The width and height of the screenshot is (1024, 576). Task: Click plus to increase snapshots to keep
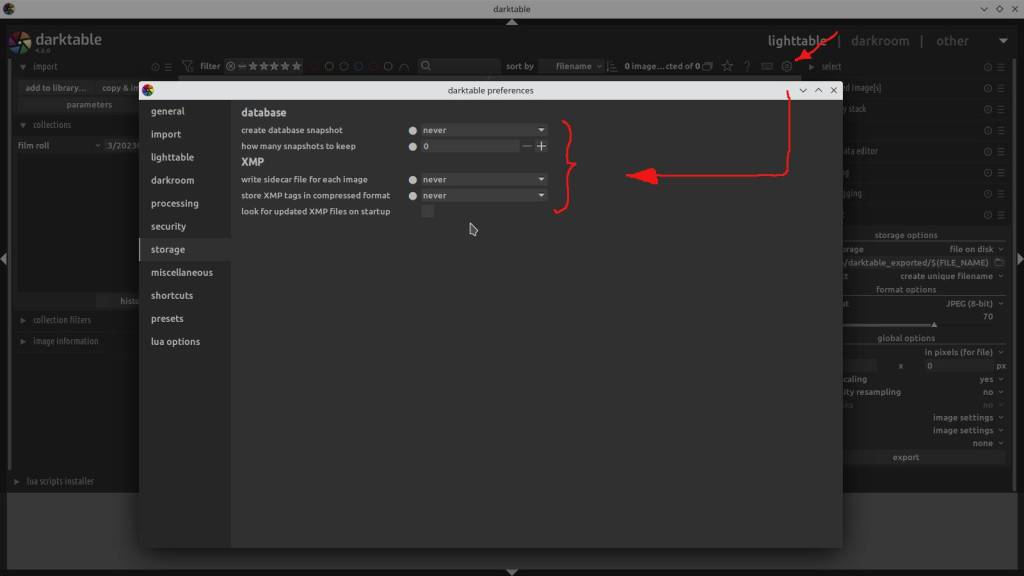point(541,146)
